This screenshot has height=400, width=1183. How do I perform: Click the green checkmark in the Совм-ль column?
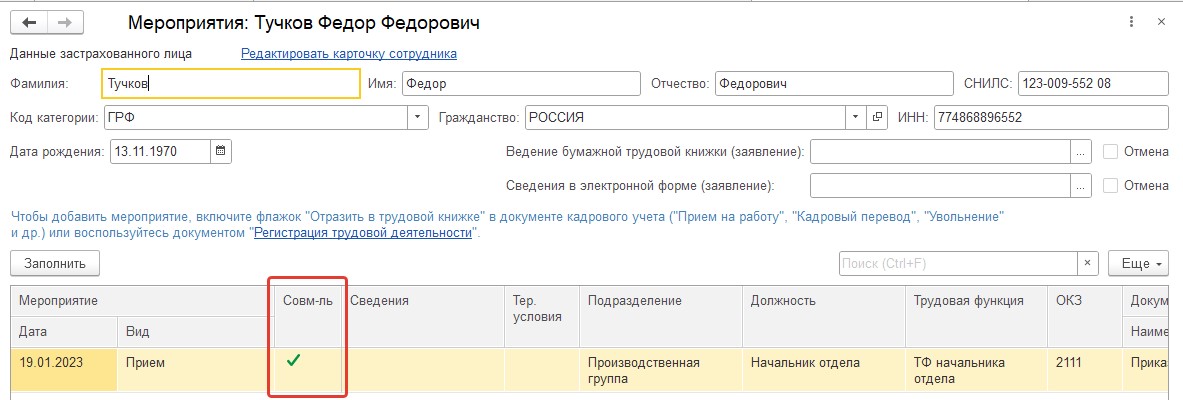293,362
